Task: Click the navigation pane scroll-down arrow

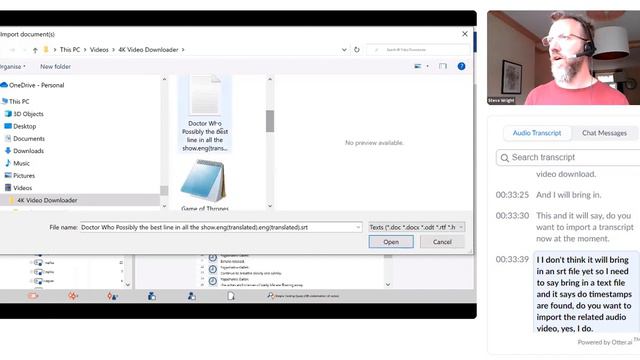Action: point(164,206)
